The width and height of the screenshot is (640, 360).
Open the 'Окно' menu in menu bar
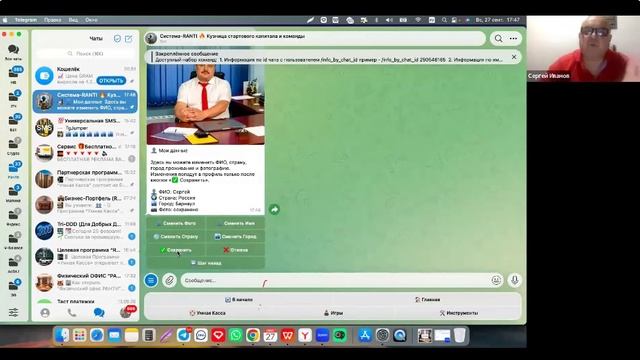click(91, 20)
